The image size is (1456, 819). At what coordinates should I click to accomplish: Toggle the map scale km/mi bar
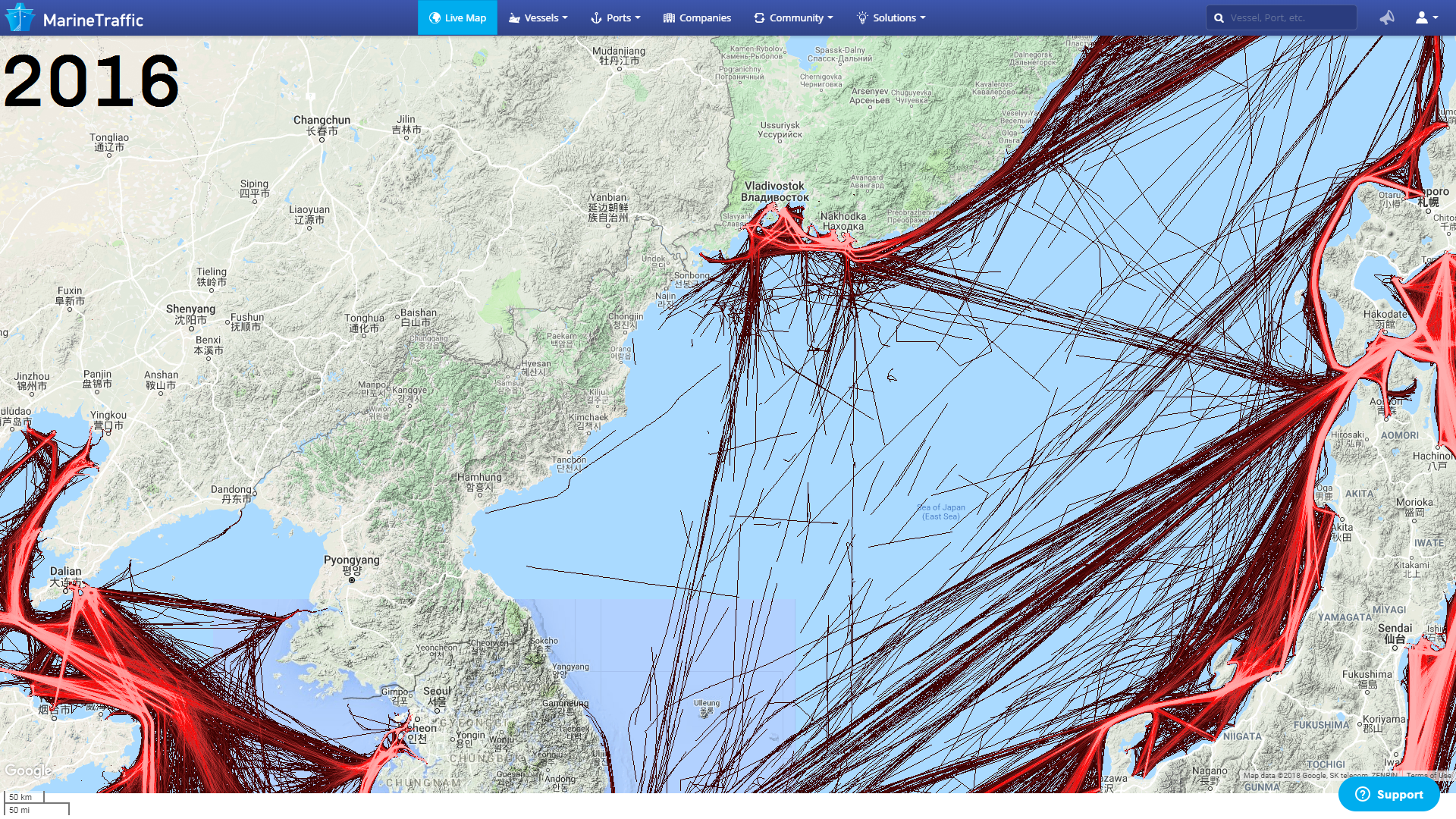(x=36, y=804)
